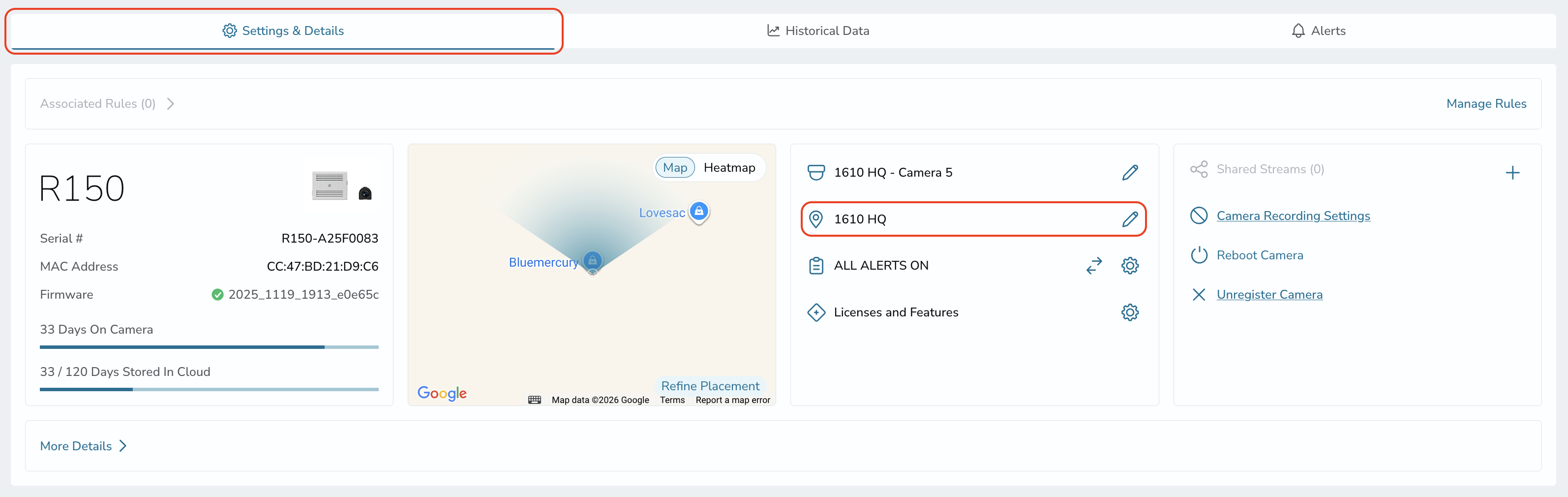Select serial number R150-A25F0083
1568x497 pixels.
pos(330,238)
